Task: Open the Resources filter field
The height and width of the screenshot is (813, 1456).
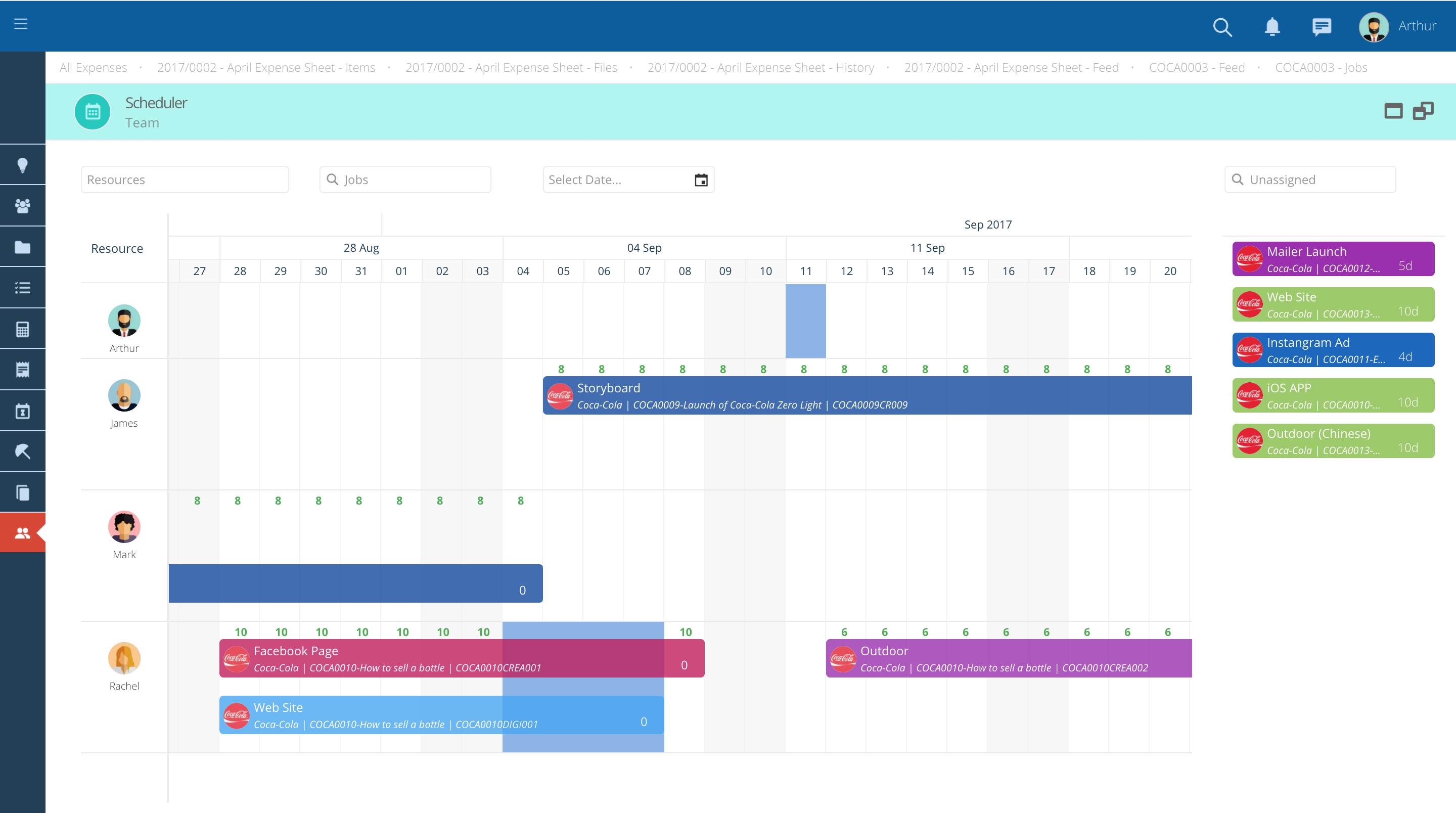Action: tap(184, 179)
